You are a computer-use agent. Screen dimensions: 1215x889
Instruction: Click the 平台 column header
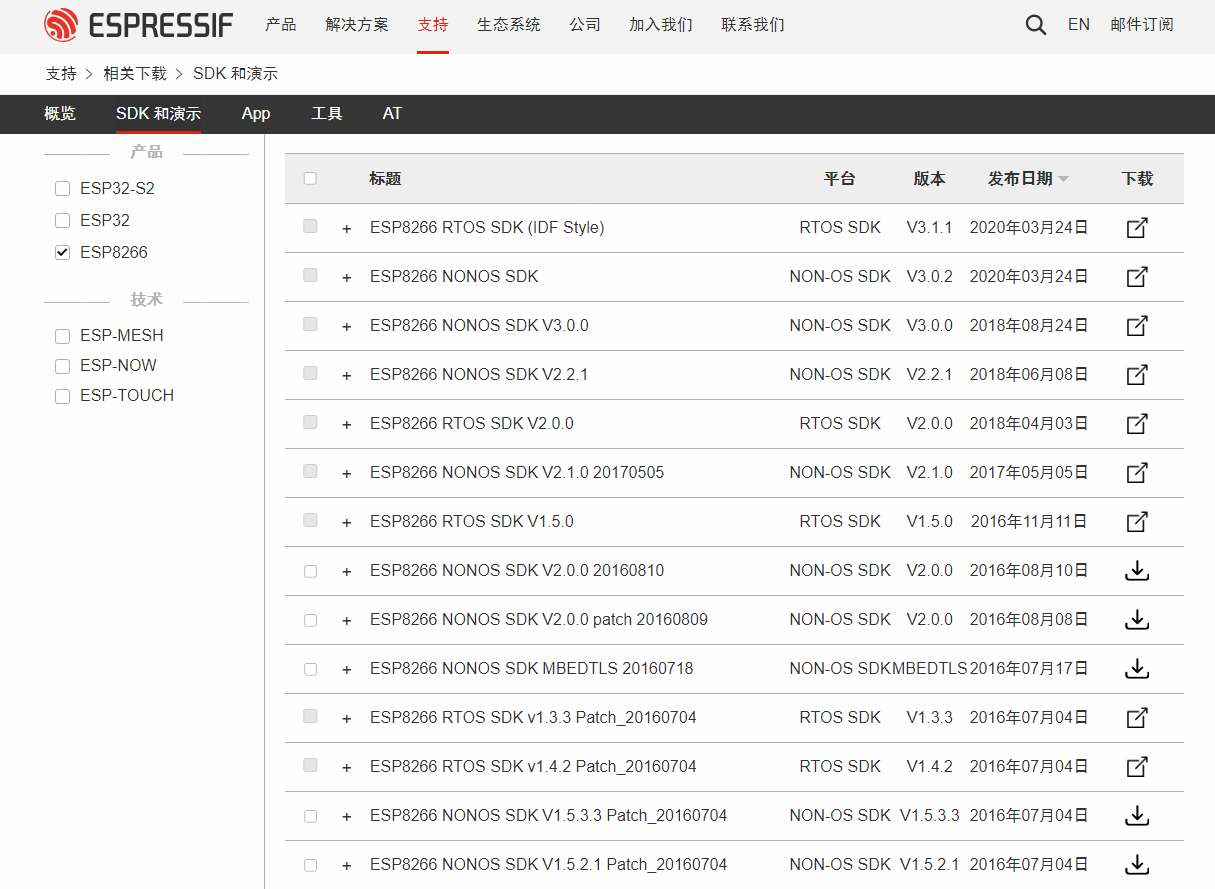(x=840, y=179)
